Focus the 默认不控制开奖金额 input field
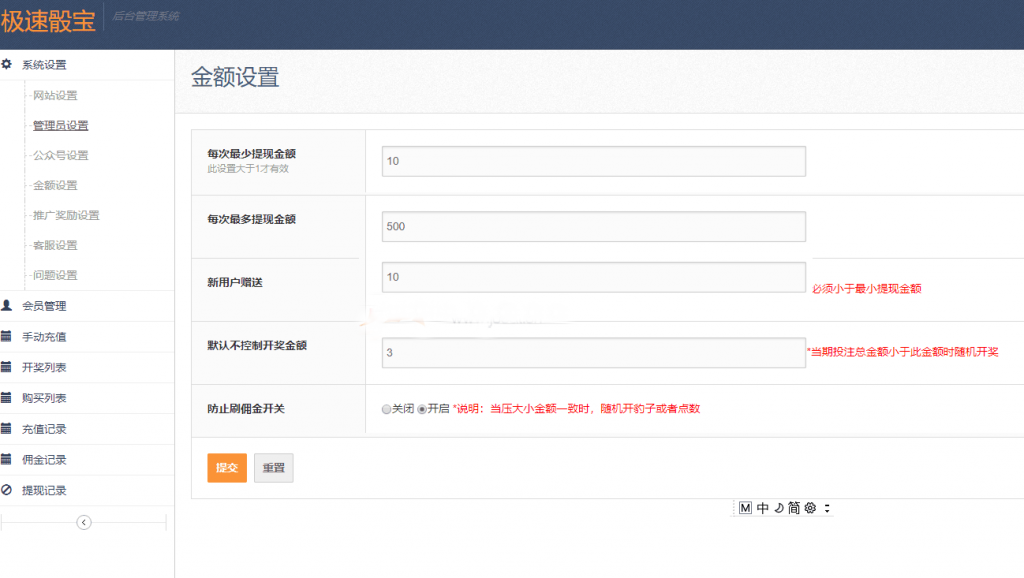1024x578 pixels. (593, 352)
